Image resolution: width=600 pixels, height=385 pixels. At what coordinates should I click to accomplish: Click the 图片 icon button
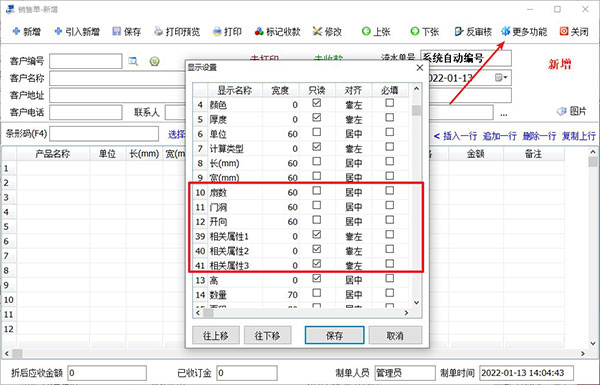572,111
